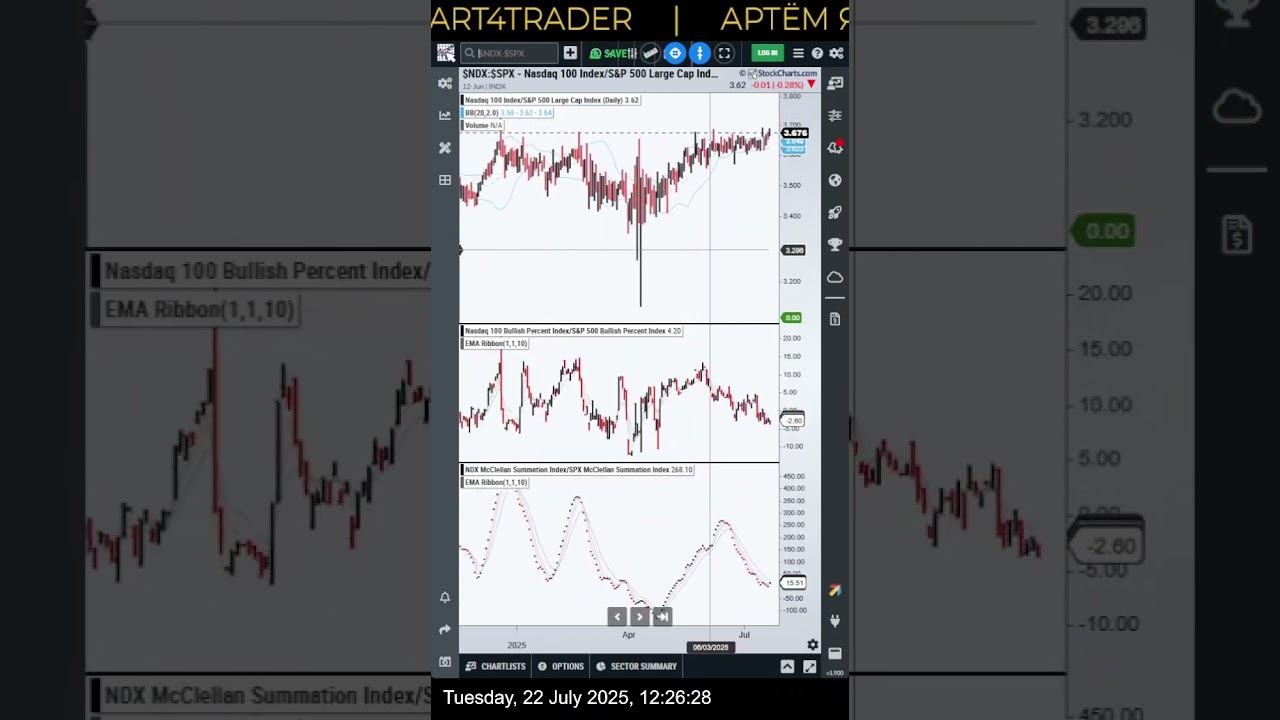Viewport: 1280px width, 720px height.
Task: Click the StockCharts ACP logo icon
Action: coord(445,53)
